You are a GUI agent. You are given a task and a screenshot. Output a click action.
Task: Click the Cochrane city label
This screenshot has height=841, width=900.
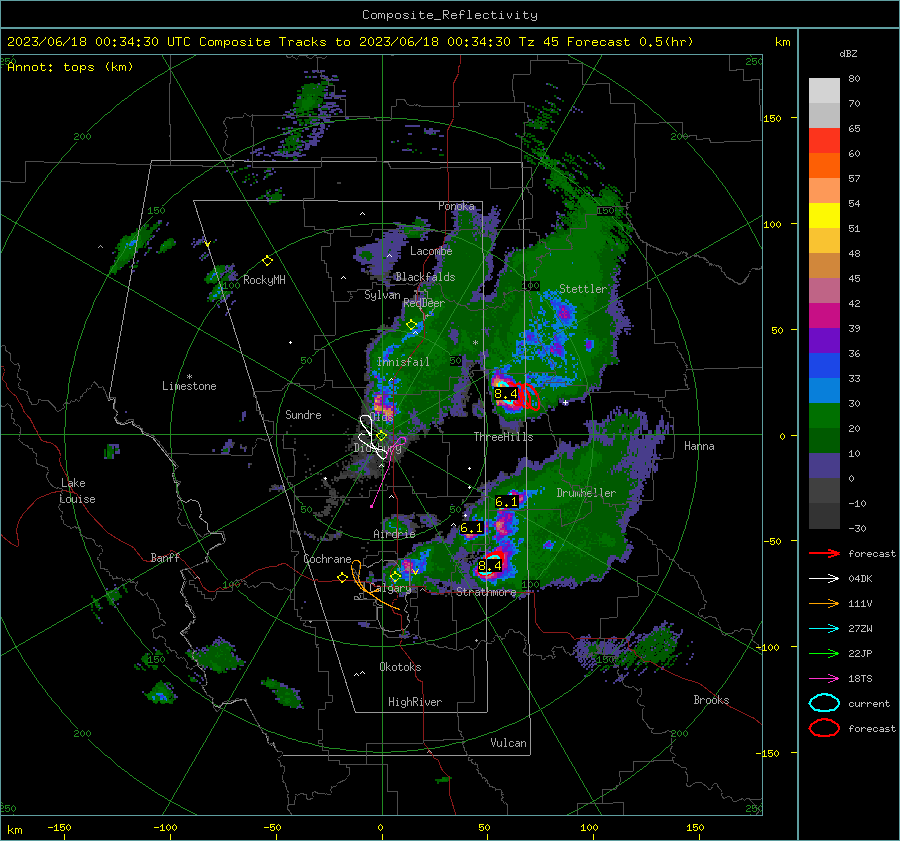coord(327,559)
